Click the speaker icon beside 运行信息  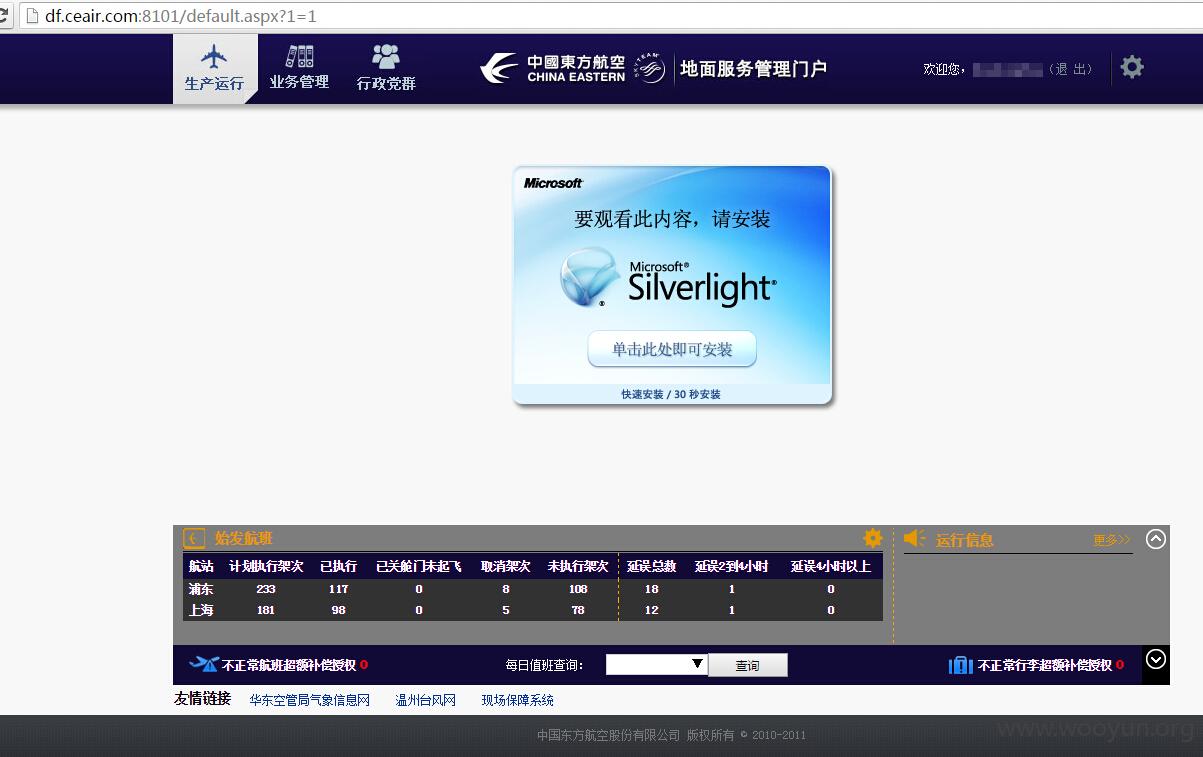(x=914, y=539)
